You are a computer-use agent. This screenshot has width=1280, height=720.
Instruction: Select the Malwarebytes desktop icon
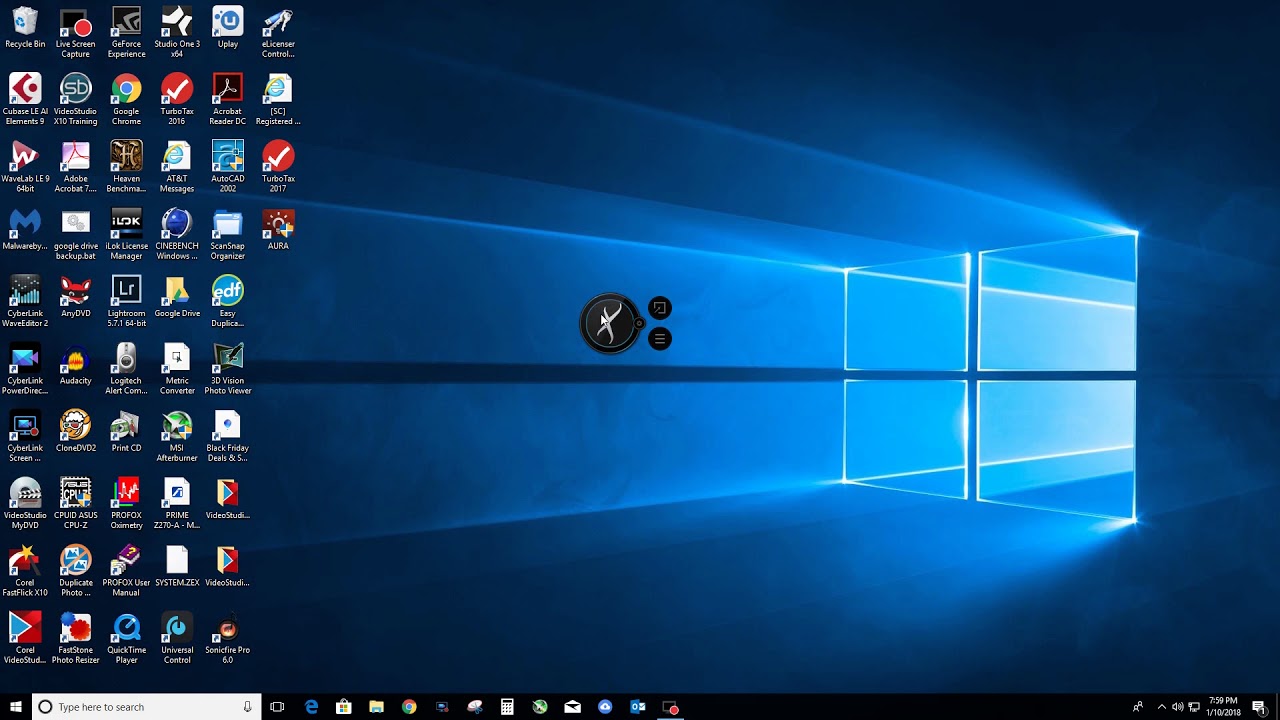tap(25, 230)
